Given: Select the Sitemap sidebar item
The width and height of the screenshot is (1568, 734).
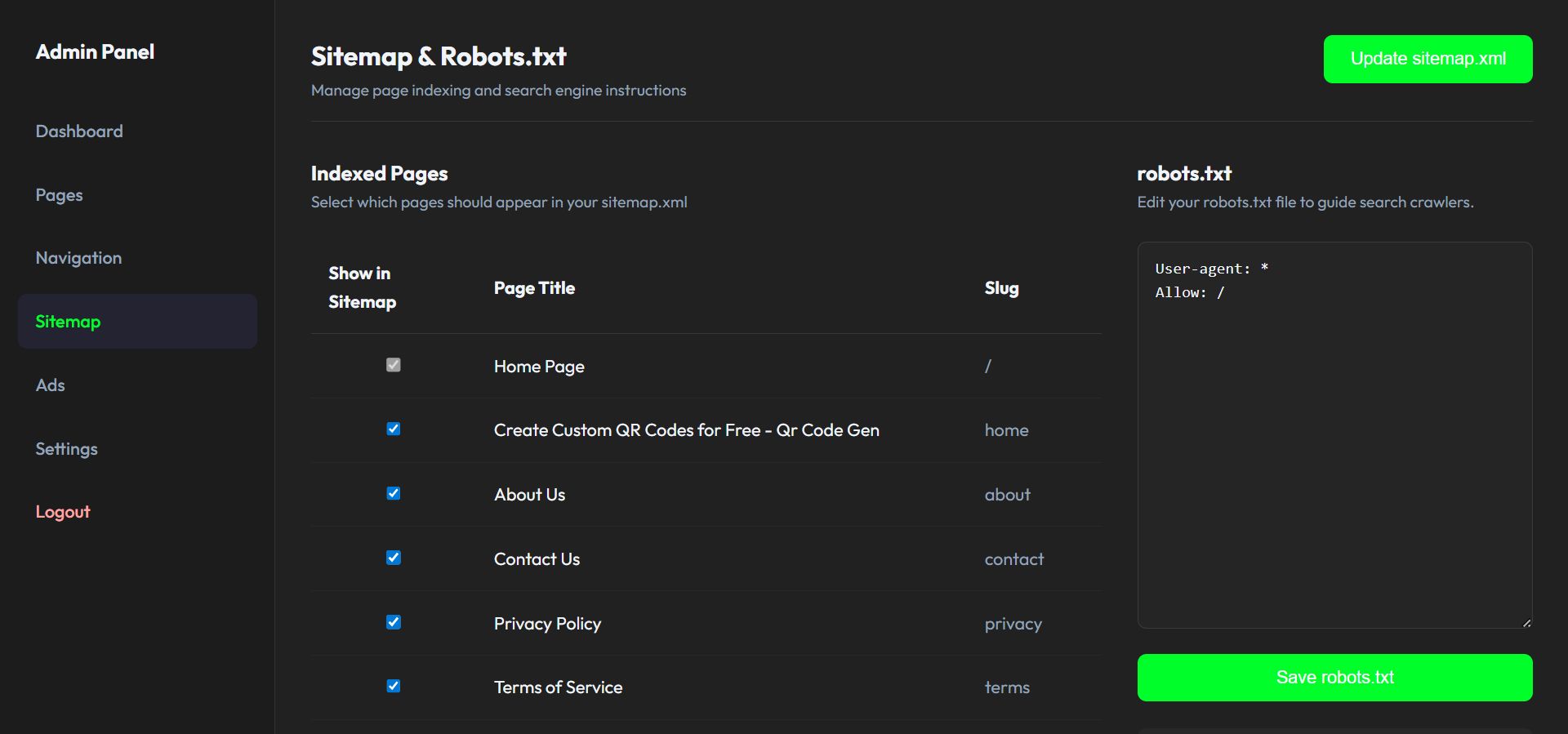Looking at the screenshot, I should tap(68, 322).
